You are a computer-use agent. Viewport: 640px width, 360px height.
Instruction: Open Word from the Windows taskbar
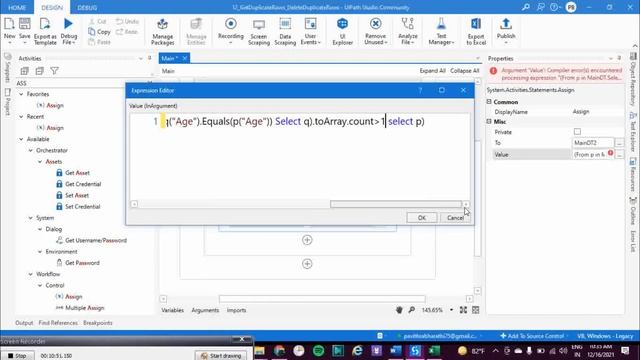(396, 351)
